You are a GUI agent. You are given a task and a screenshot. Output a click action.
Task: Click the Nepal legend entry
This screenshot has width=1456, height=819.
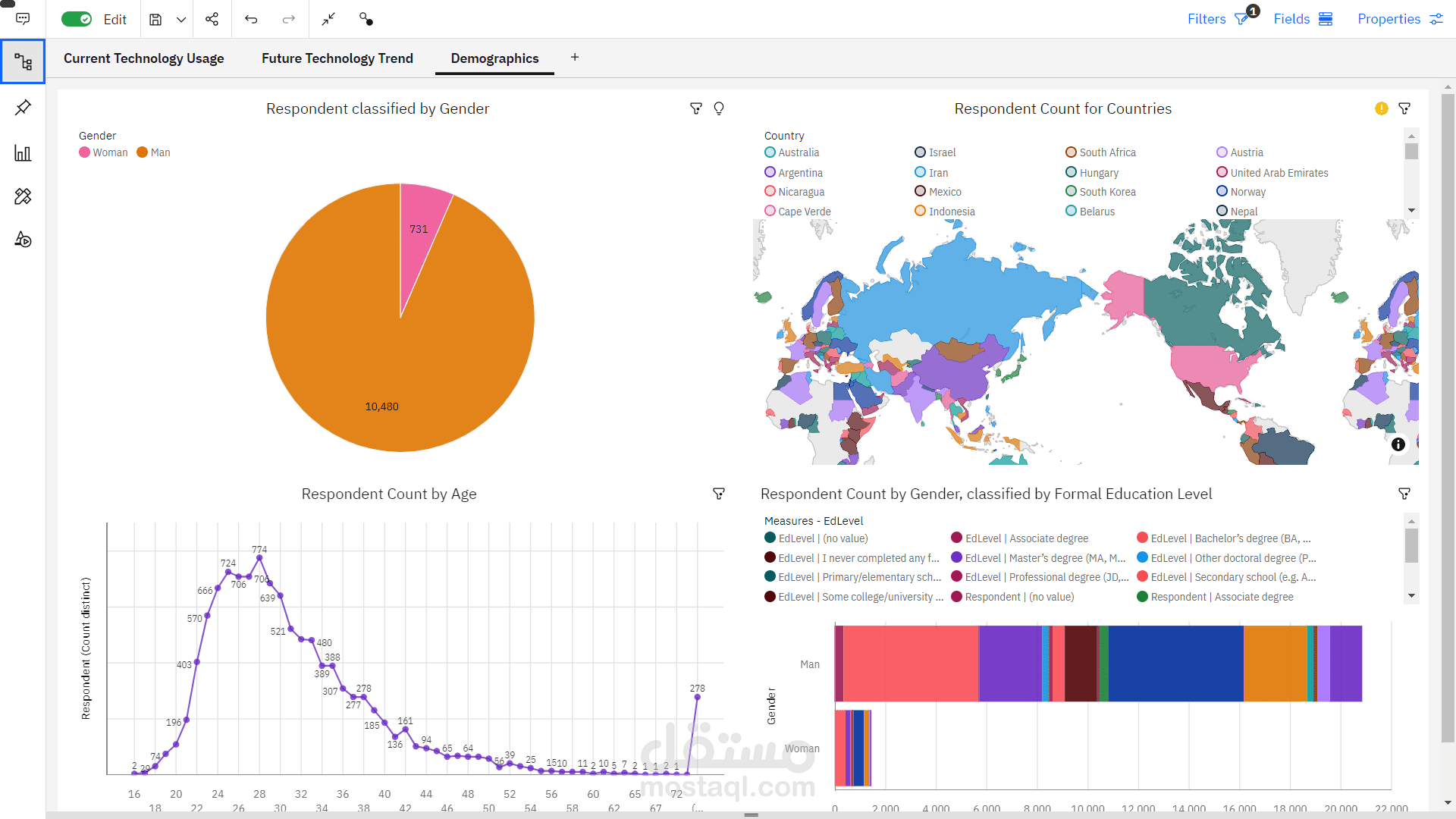[1237, 212]
